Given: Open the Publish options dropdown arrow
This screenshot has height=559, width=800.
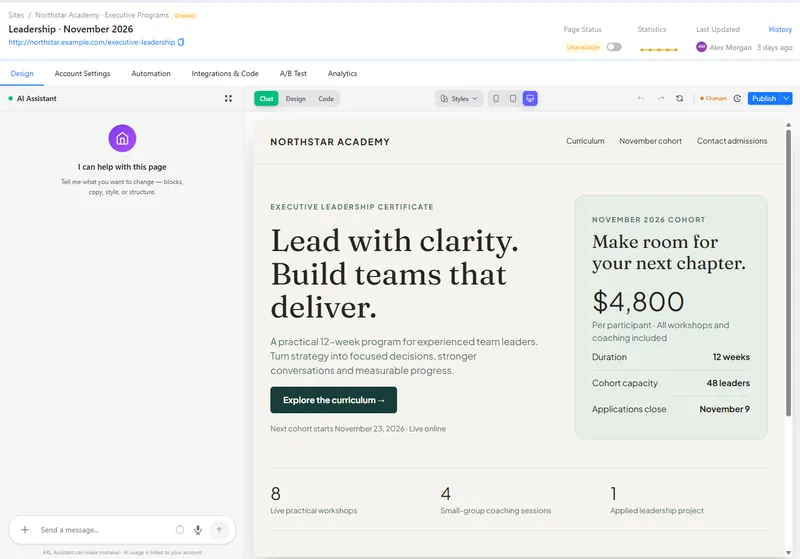Looking at the screenshot, I should tap(786, 98).
